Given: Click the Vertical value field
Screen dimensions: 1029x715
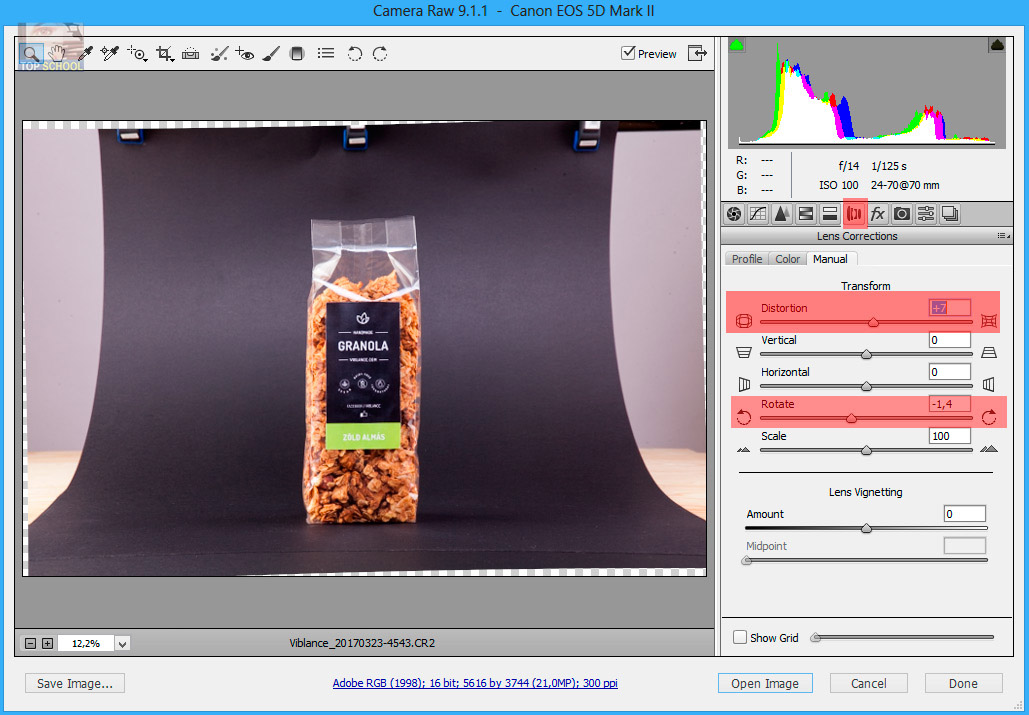Looking at the screenshot, I should [950, 340].
